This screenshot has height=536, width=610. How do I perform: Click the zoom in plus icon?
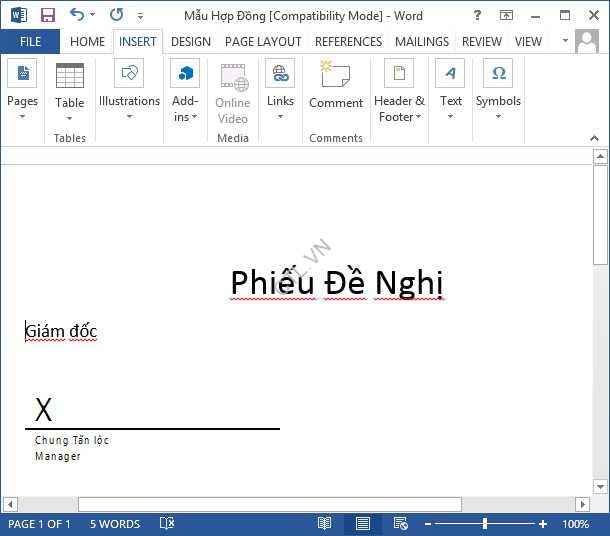[543, 524]
